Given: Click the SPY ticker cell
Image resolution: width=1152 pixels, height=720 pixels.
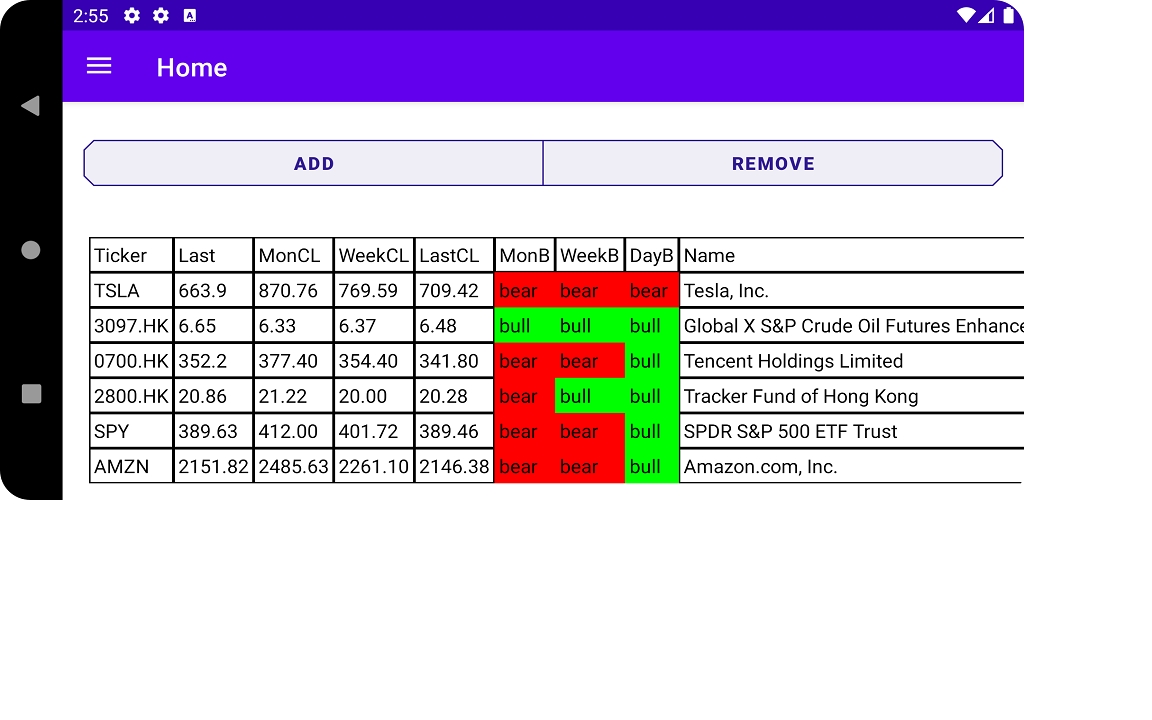Looking at the screenshot, I should [x=132, y=432].
